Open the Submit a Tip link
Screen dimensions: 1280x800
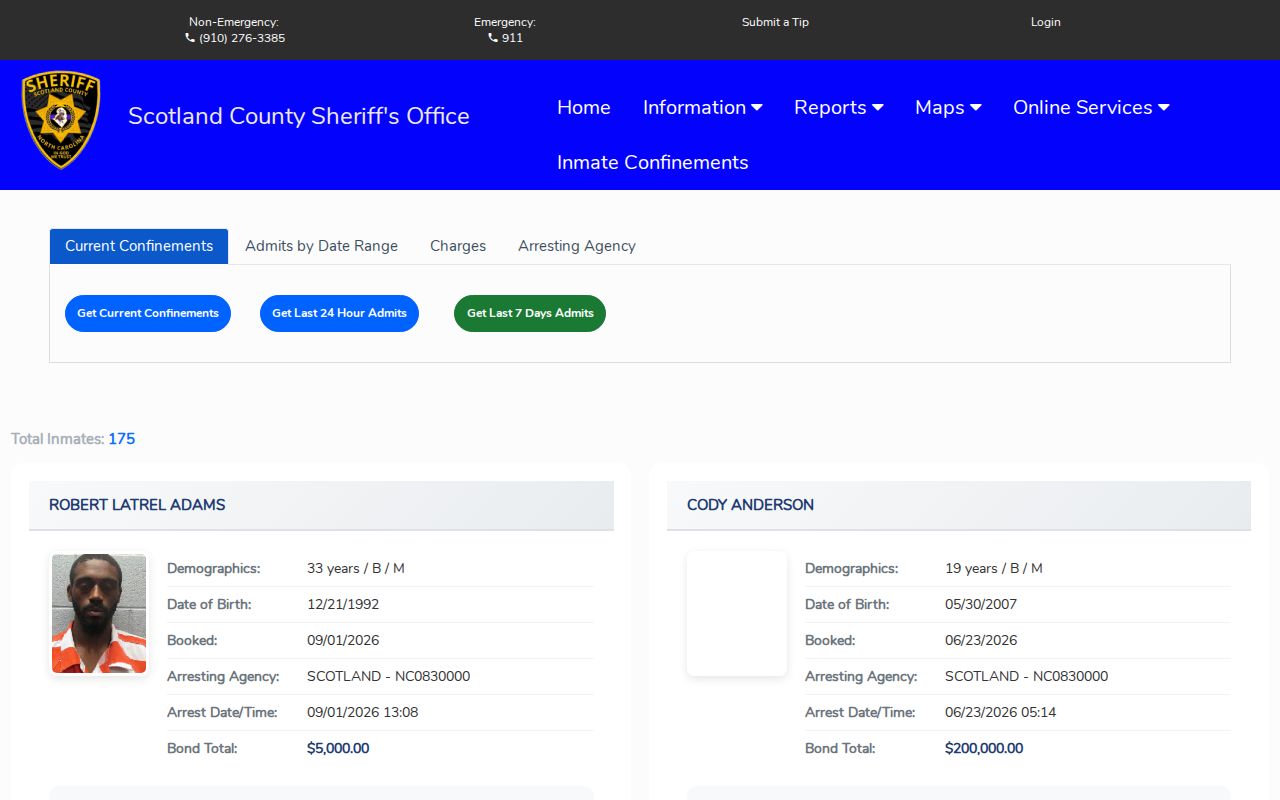point(775,22)
